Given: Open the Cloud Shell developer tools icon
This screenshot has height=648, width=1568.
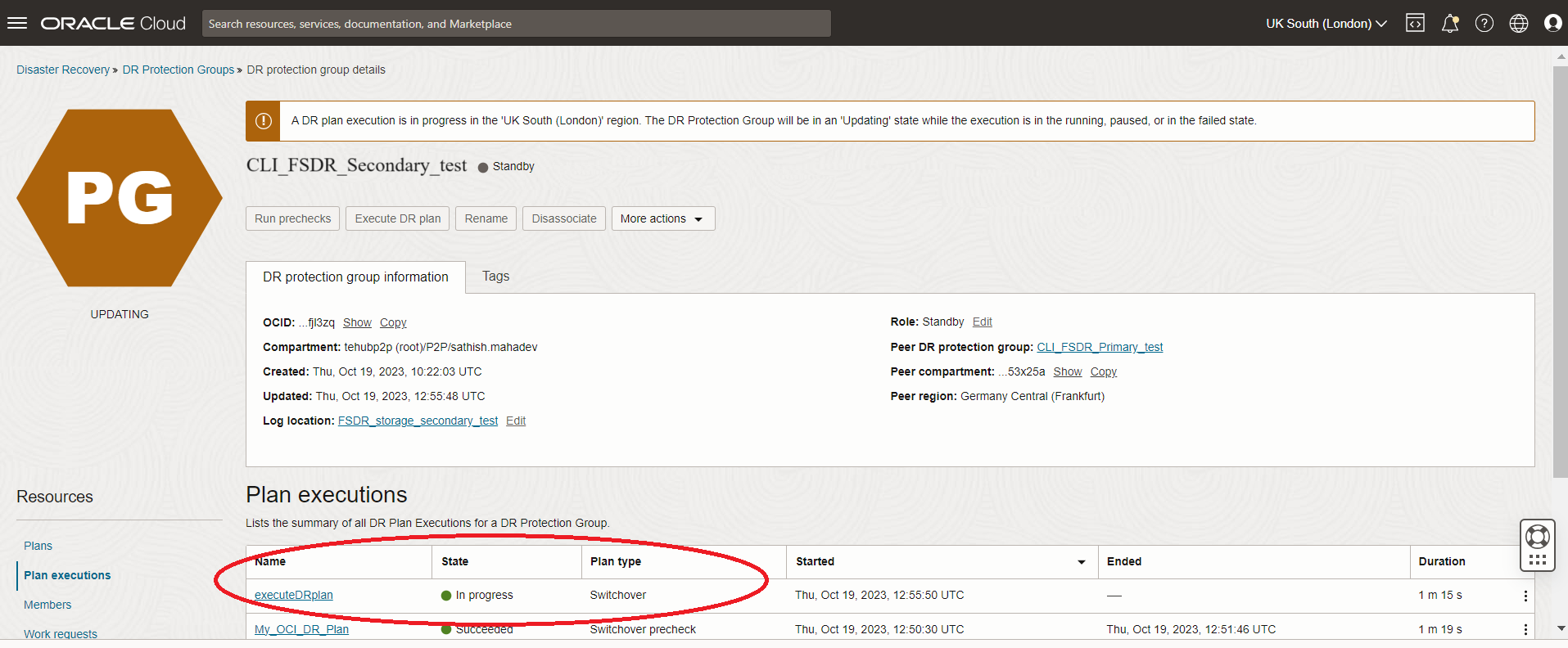Looking at the screenshot, I should click(x=1415, y=23).
